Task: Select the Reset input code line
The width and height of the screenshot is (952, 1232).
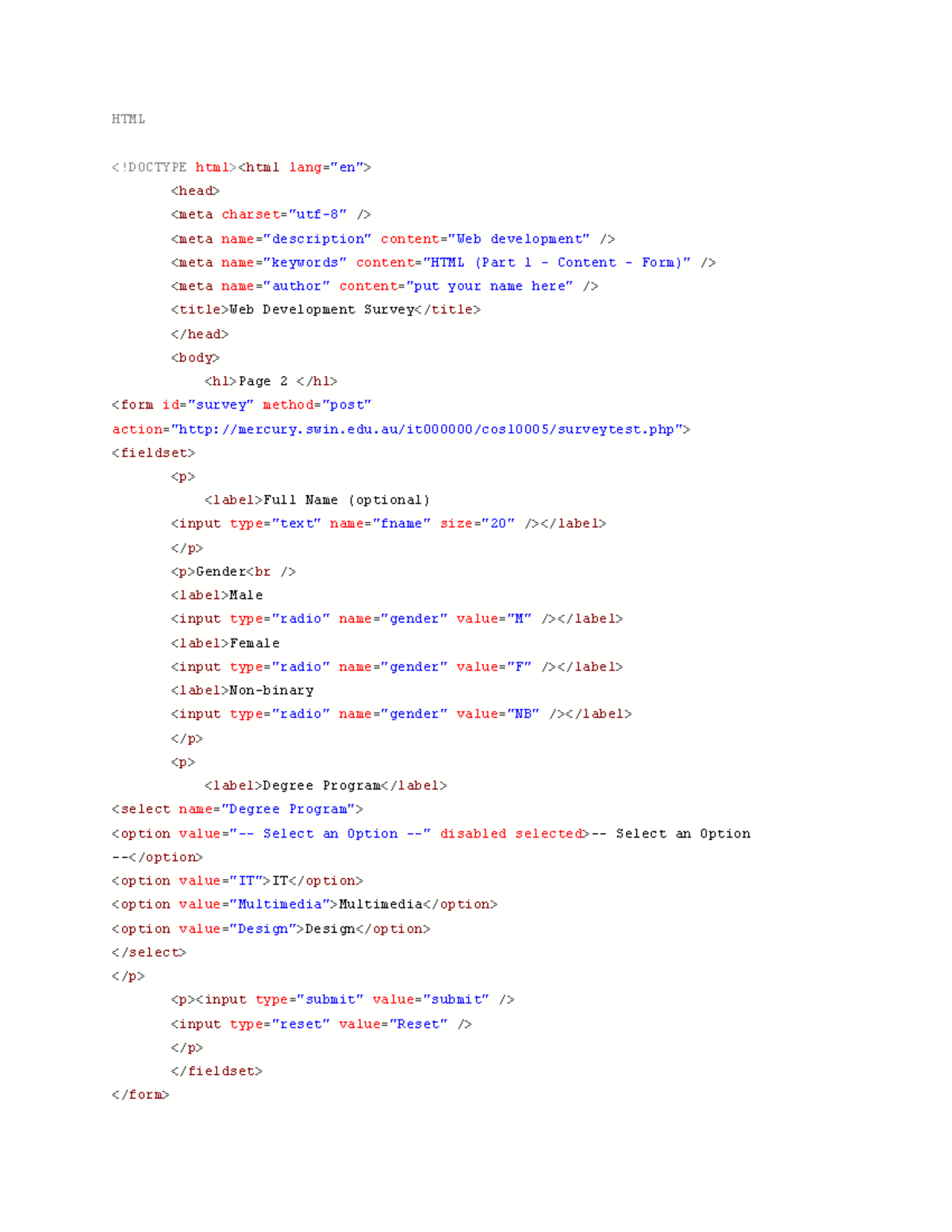Action: 321,1023
